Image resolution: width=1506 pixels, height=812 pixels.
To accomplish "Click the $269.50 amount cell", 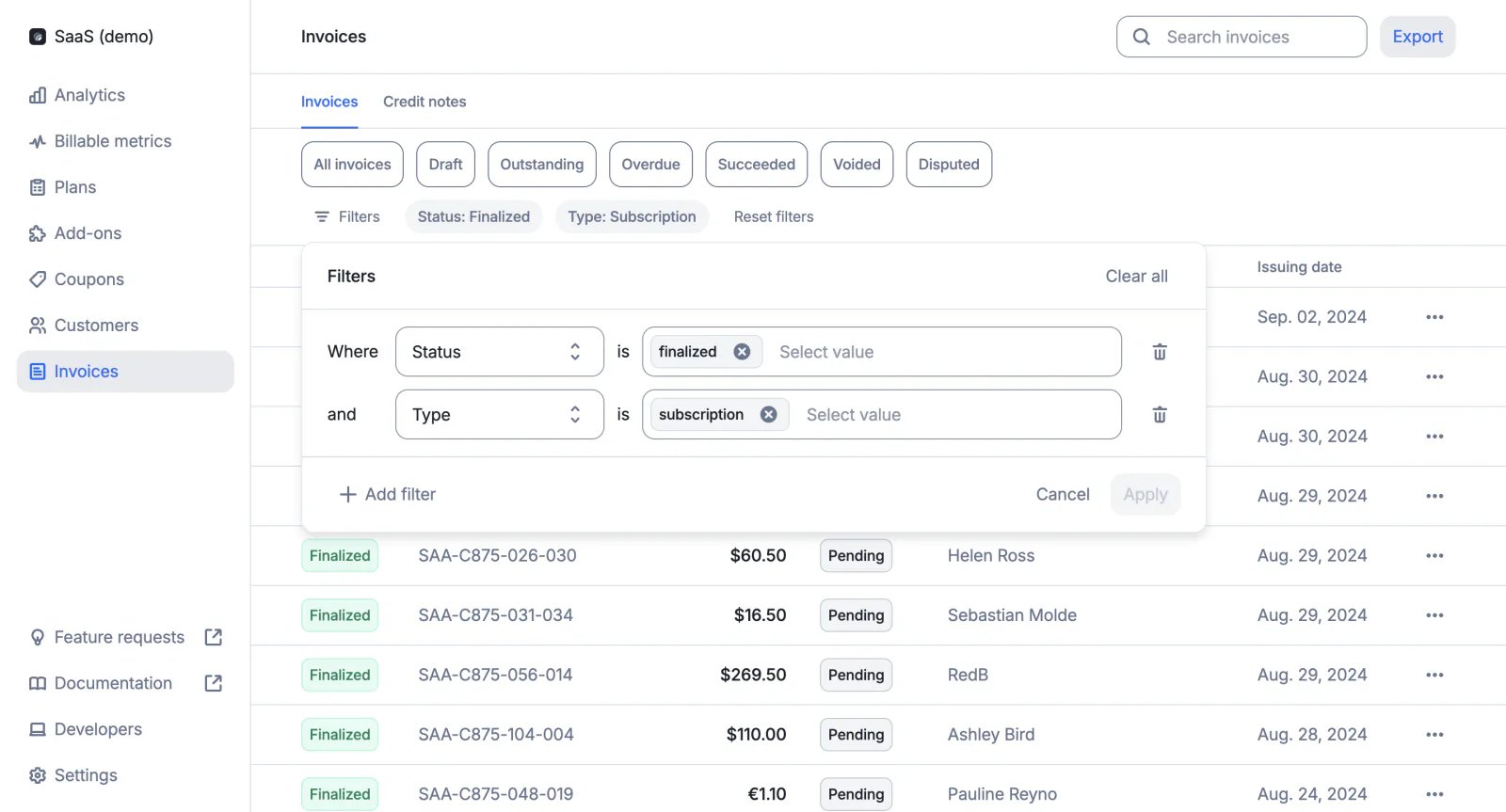I will (753, 675).
